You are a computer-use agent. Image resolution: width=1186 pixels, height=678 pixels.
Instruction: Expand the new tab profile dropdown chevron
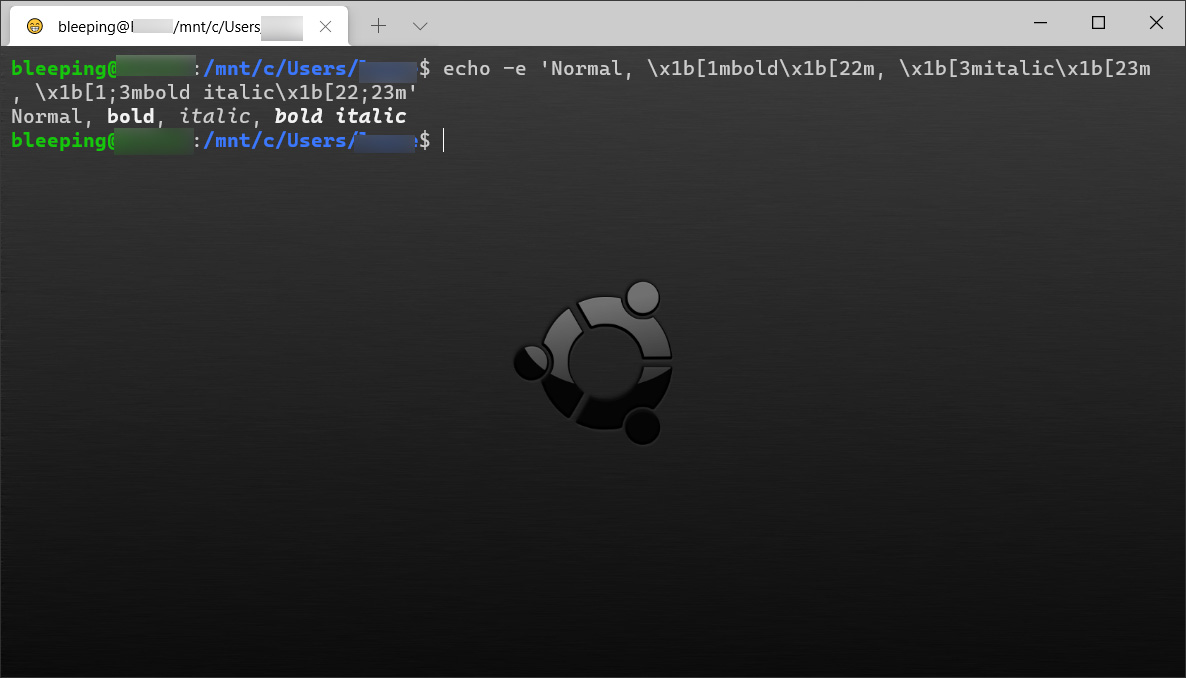pyautogui.click(x=421, y=26)
